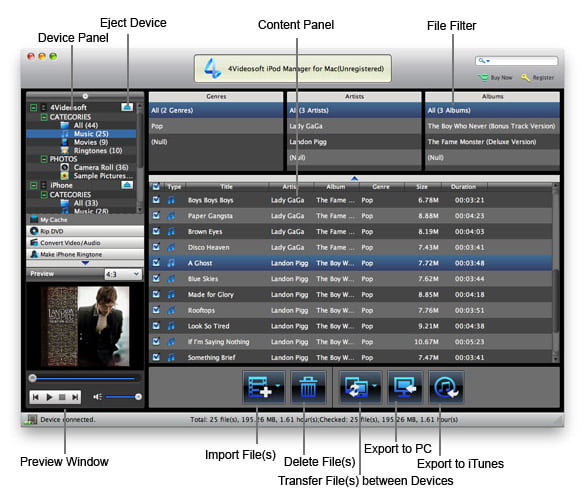Image resolution: width=584 pixels, height=495 pixels.
Task: Filter by Lady GaGa in Artists
Action: tap(353, 126)
